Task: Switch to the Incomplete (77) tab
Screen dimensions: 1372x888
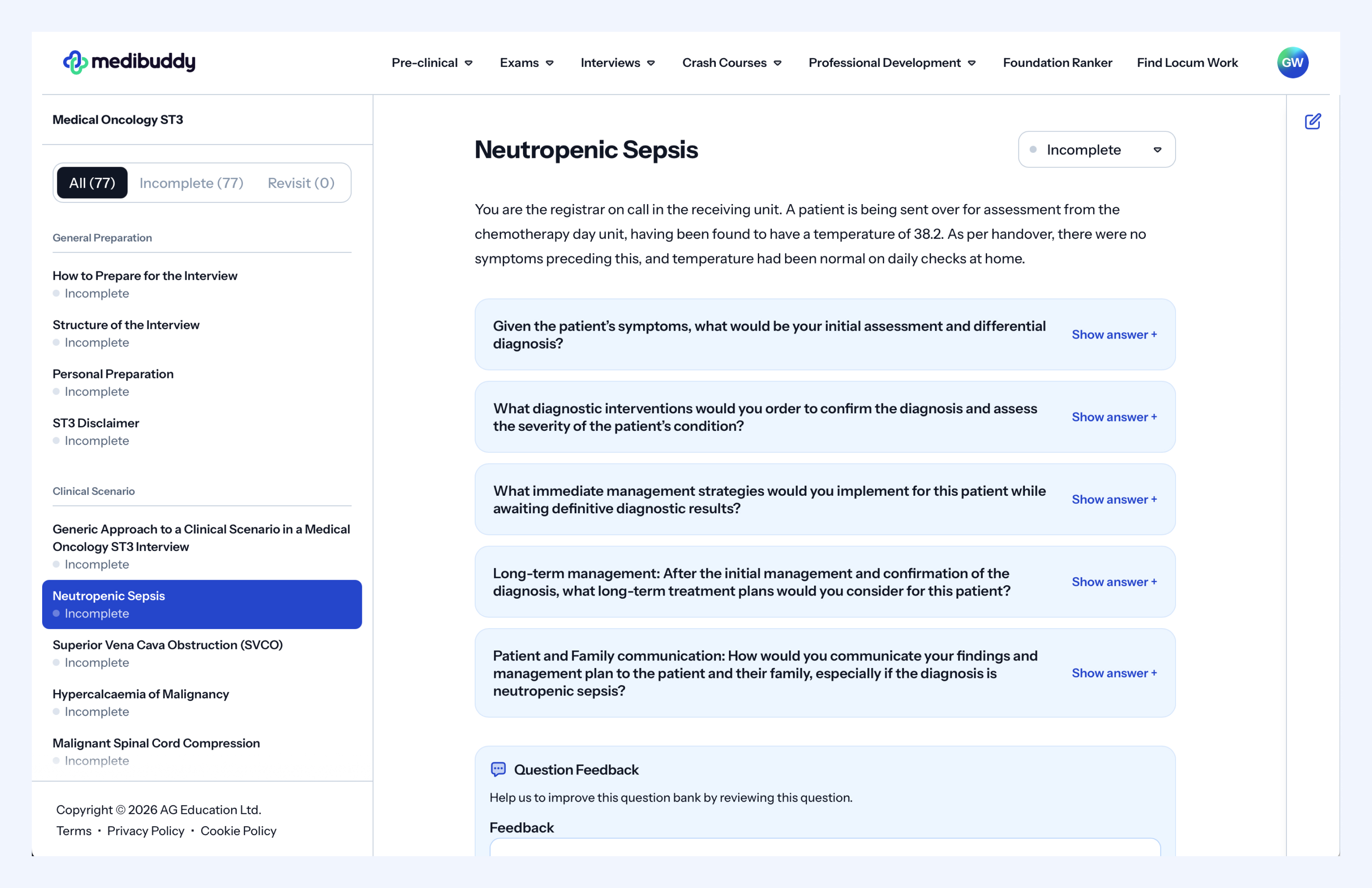Action: (191, 183)
